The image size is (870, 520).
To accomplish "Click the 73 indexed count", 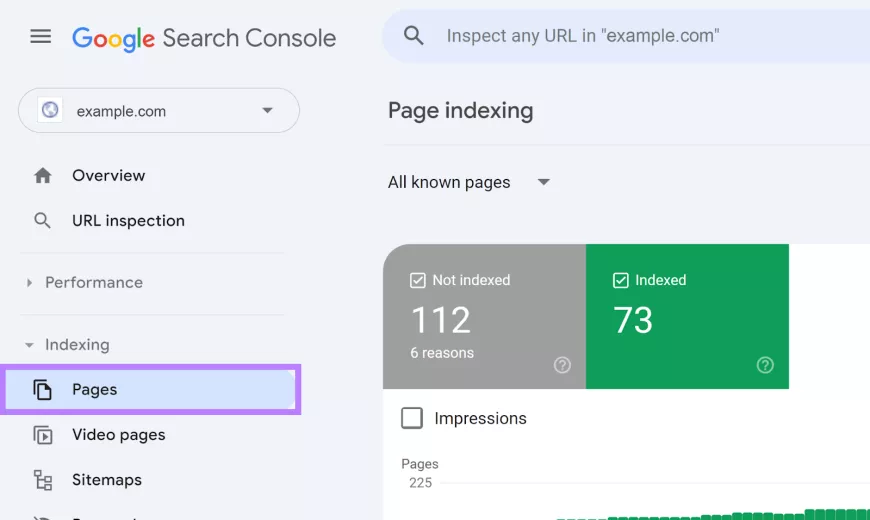I will (633, 320).
